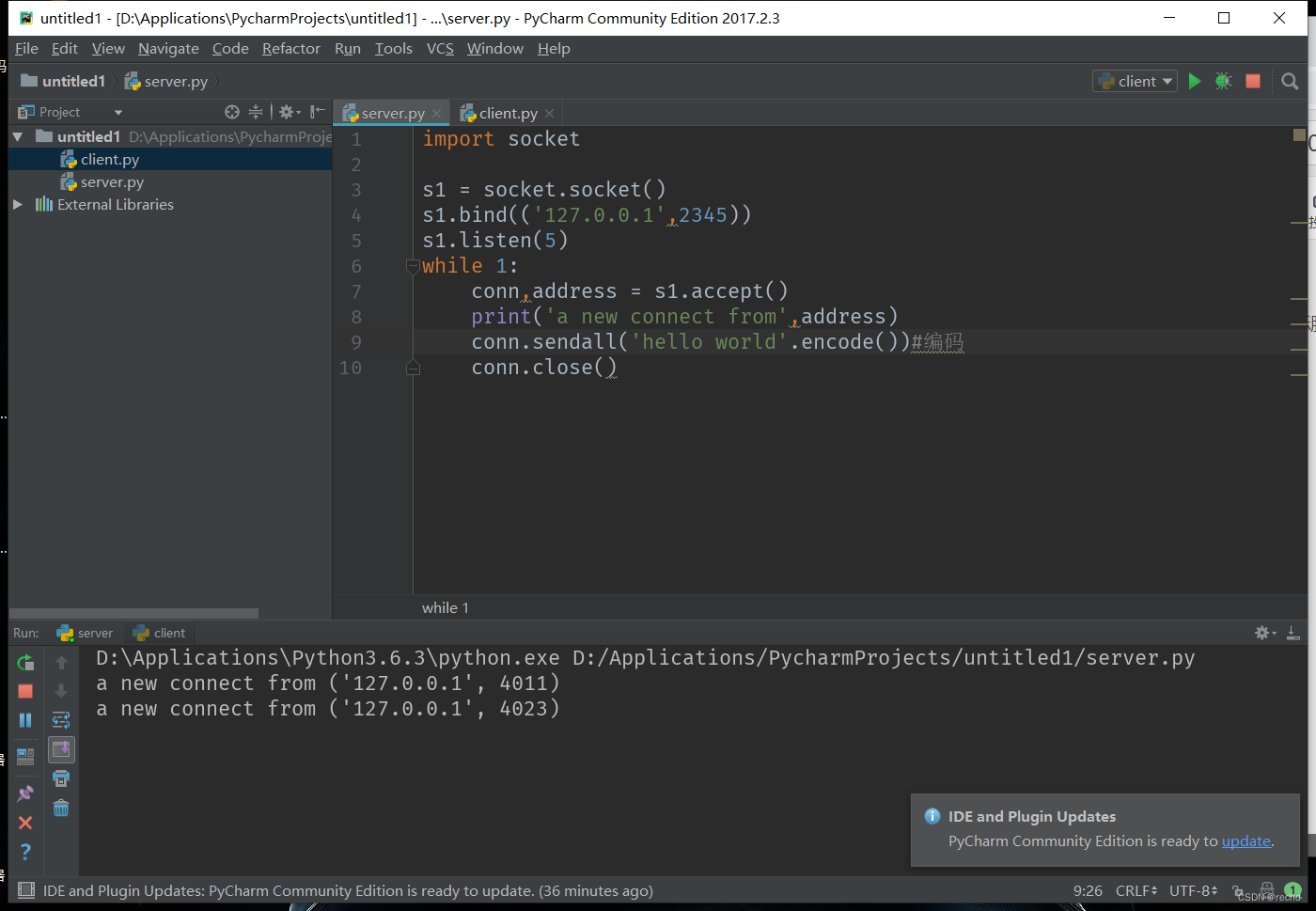Screen dimensions: 1316x911
Task: Open Run panel gear settings menu
Action: coord(1265,633)
